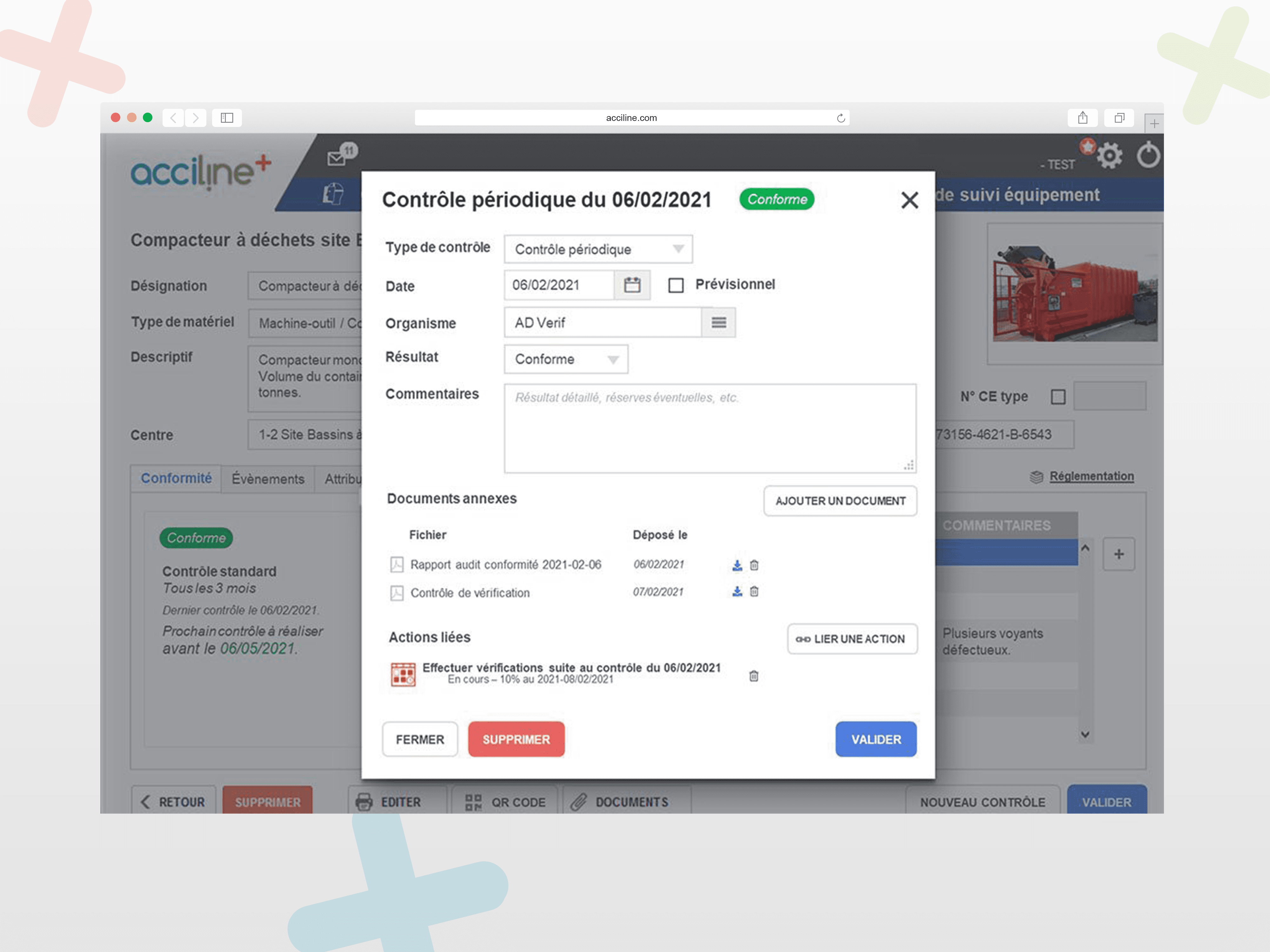Close the Contrôle périodique dialog

pyautogui.click(x=909, y=200)
